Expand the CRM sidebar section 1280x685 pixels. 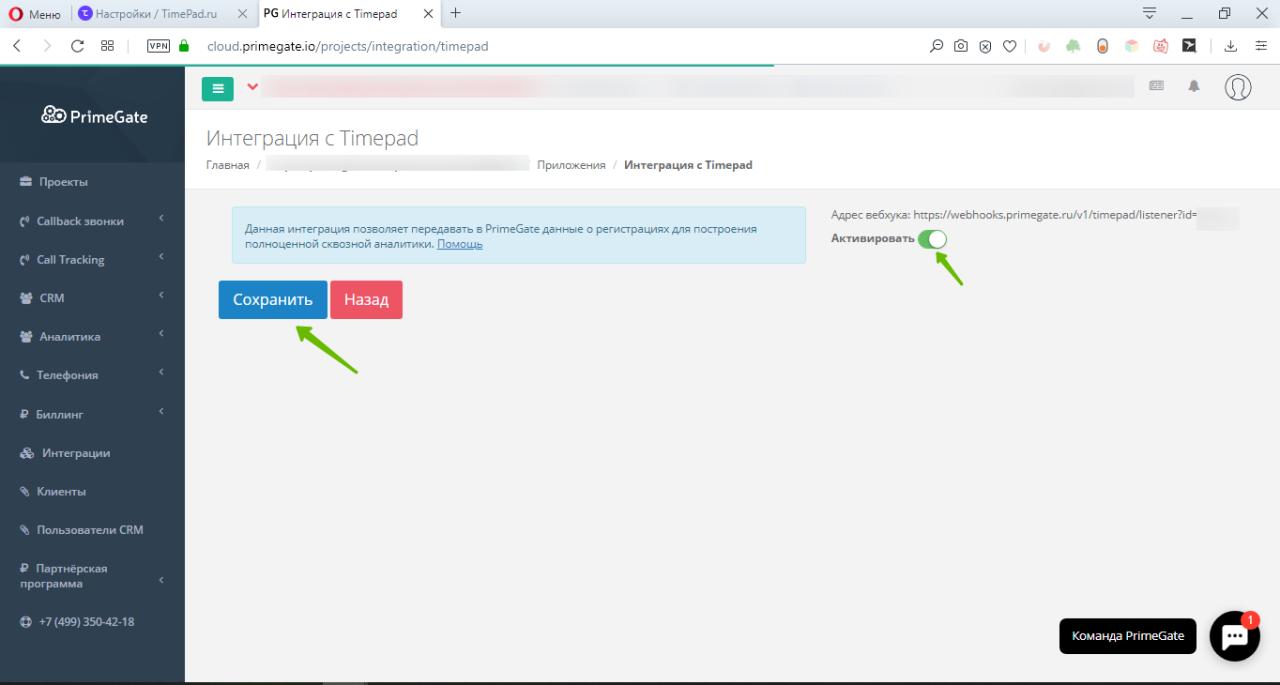coord(92,298)
